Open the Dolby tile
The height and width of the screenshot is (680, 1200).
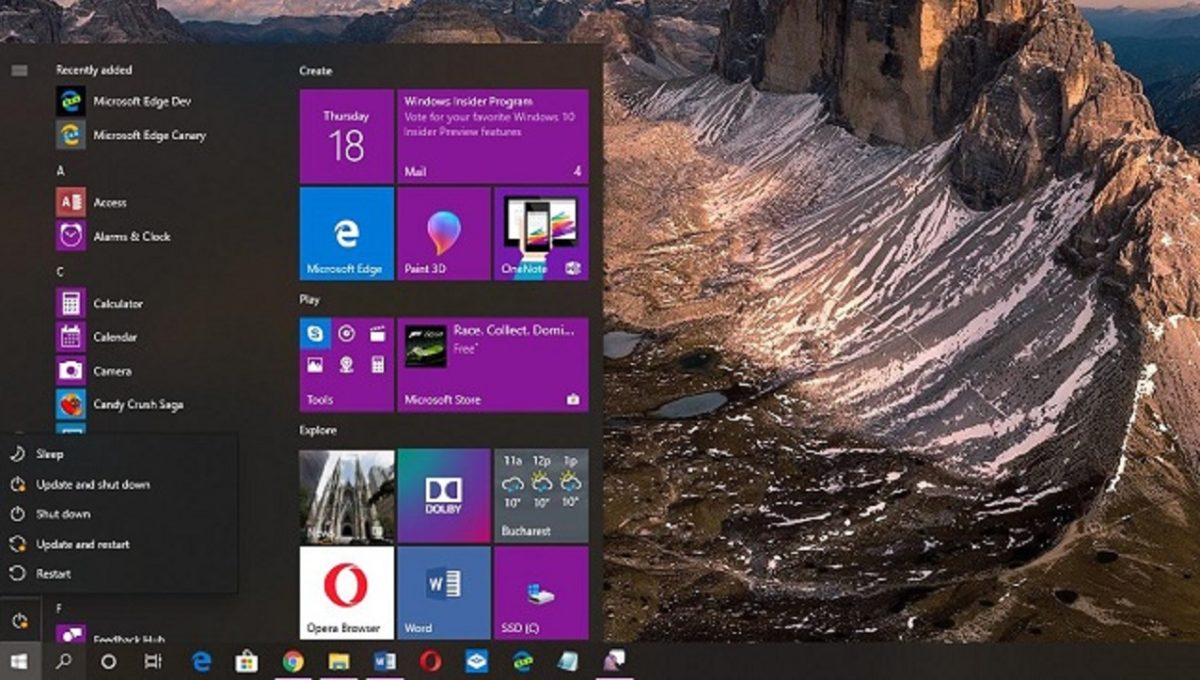pos(443,496)
